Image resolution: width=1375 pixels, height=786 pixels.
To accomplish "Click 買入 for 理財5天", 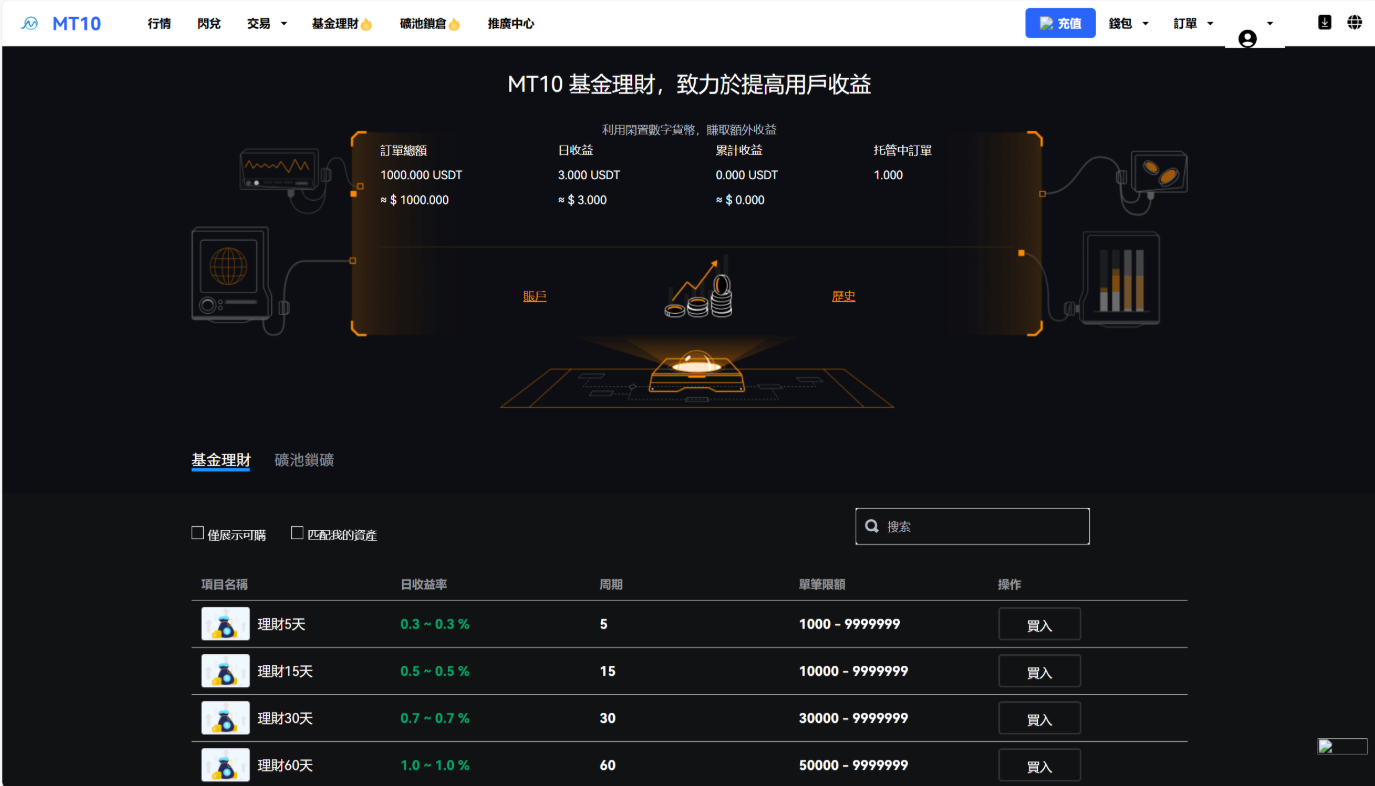I will pos(1039,625).
